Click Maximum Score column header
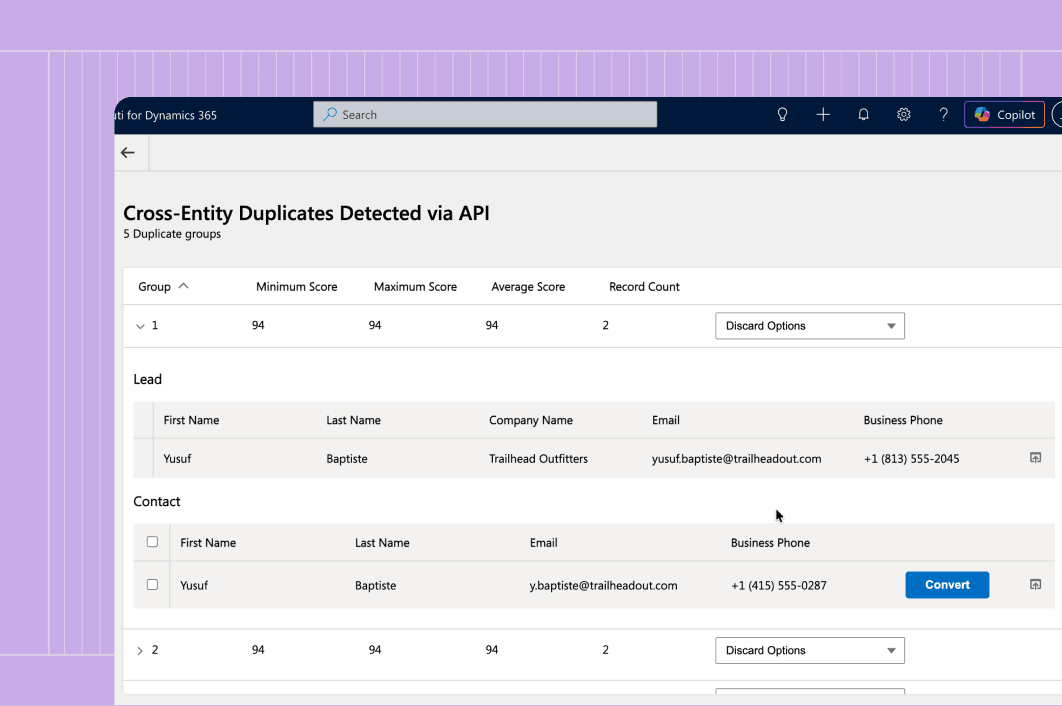 click(x=415, y=287)
